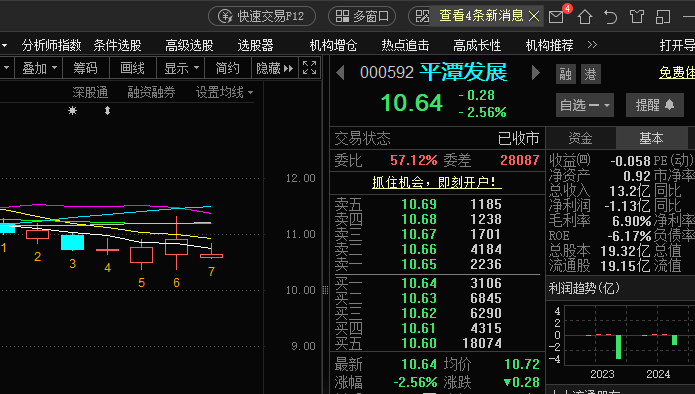Click the 深股通 label
This screenshot has height=394, width=695.
tap(90, 92)
